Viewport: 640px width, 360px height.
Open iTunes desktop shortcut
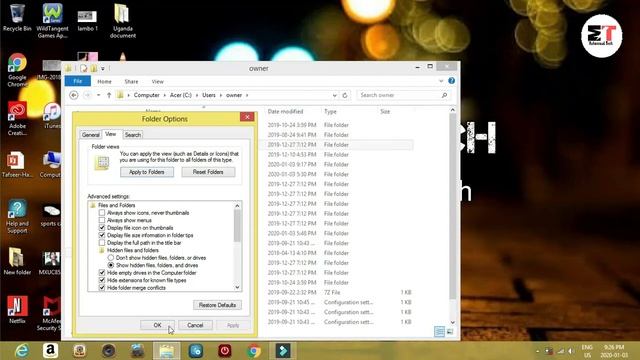pos(52,116)
